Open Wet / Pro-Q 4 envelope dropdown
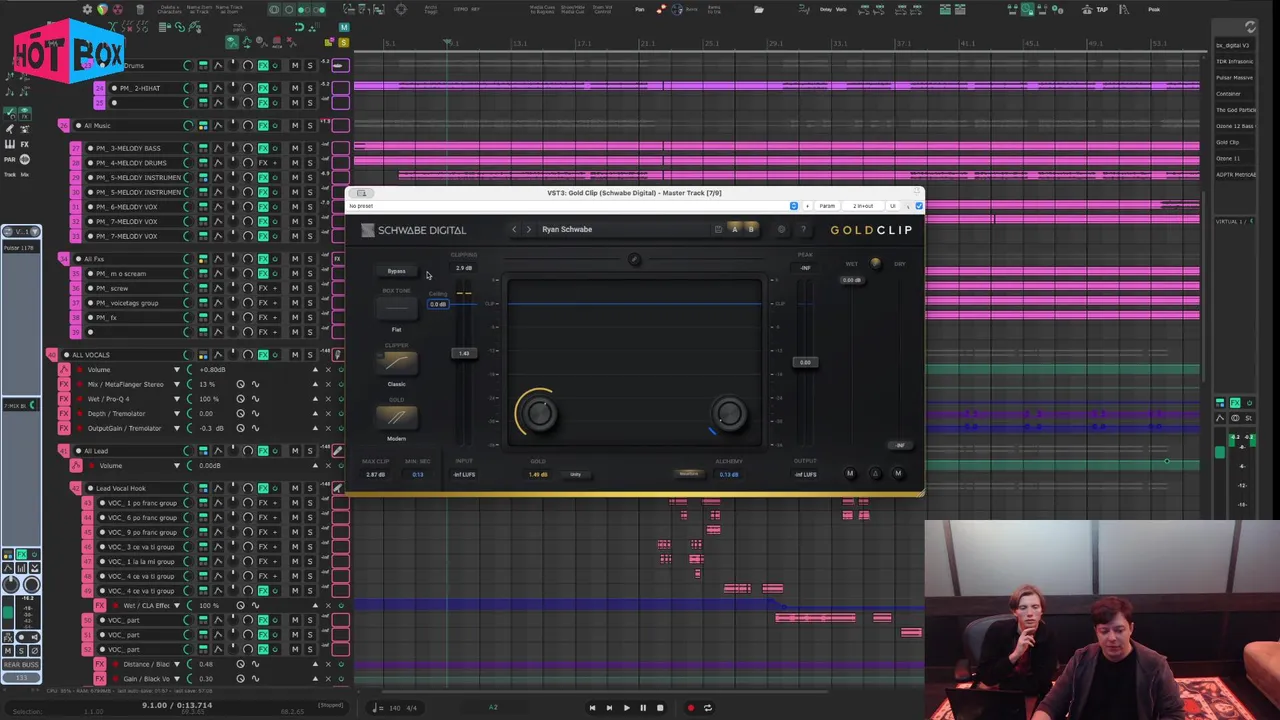Image resolution: width=1280 pixels, height=720 pixels. coord(177,399)
